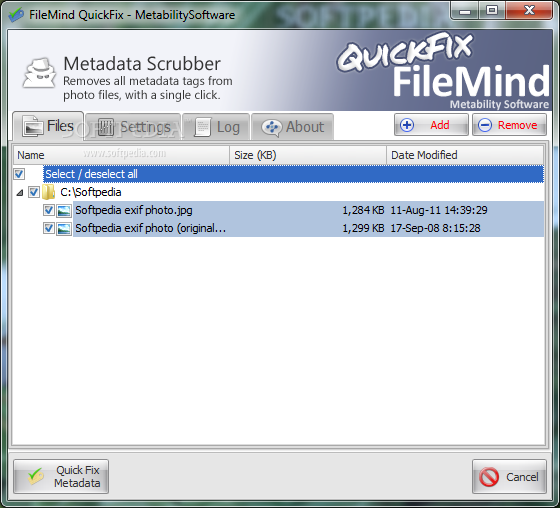This screenshot has width=560, height=508.
Task: Click the Cancel button
Action: [x=509, y=476]
